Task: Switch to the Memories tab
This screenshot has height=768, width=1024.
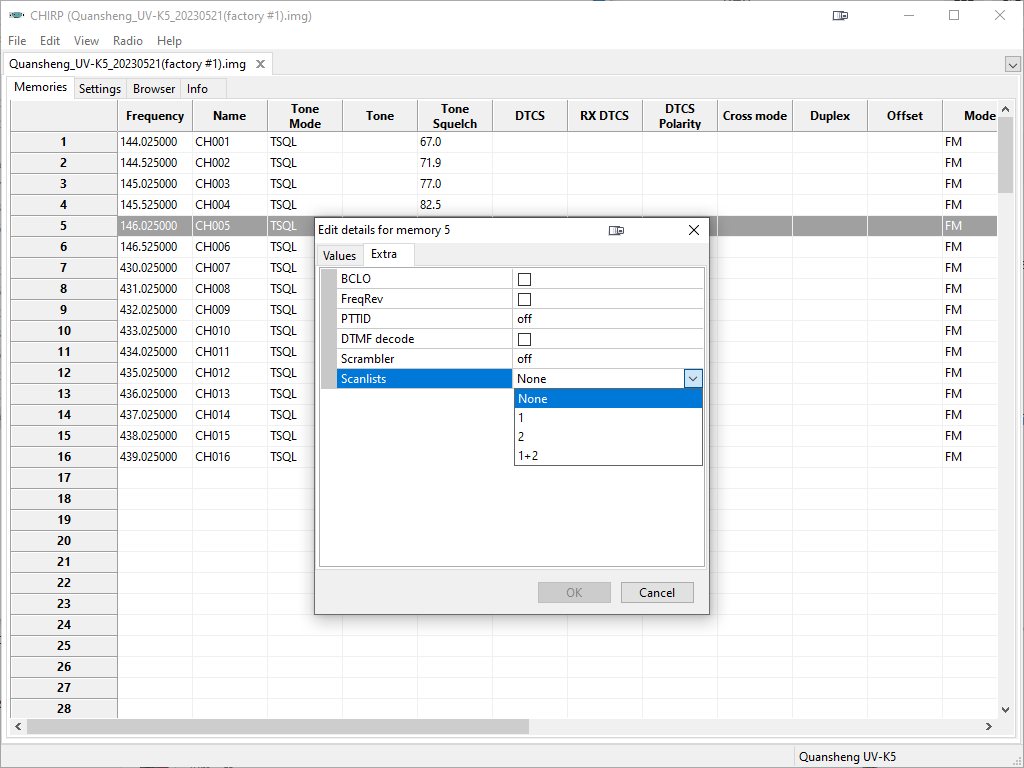Action: click(x=40, y=87)
